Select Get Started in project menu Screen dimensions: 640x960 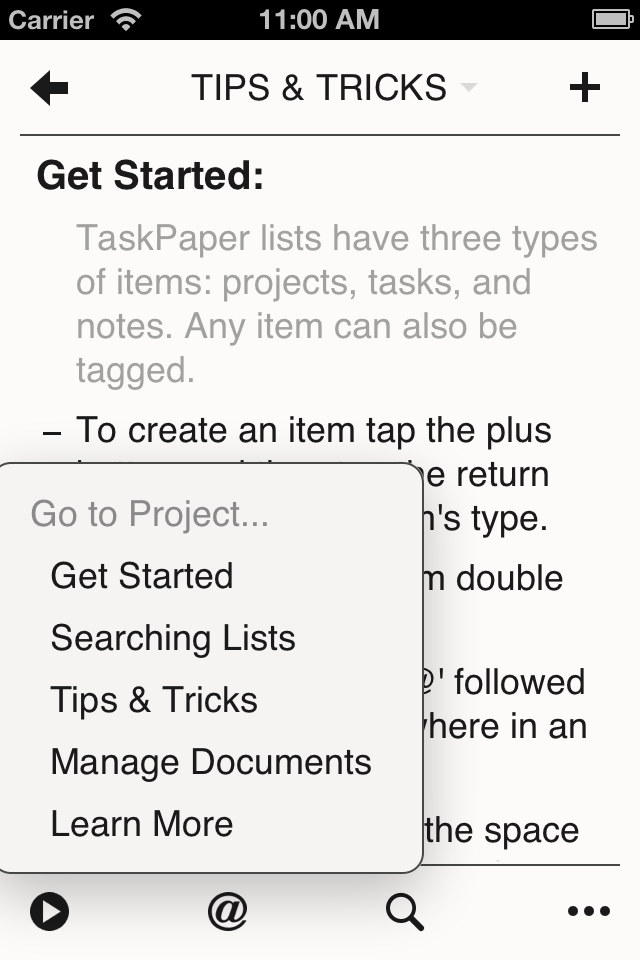click(142, 576)
